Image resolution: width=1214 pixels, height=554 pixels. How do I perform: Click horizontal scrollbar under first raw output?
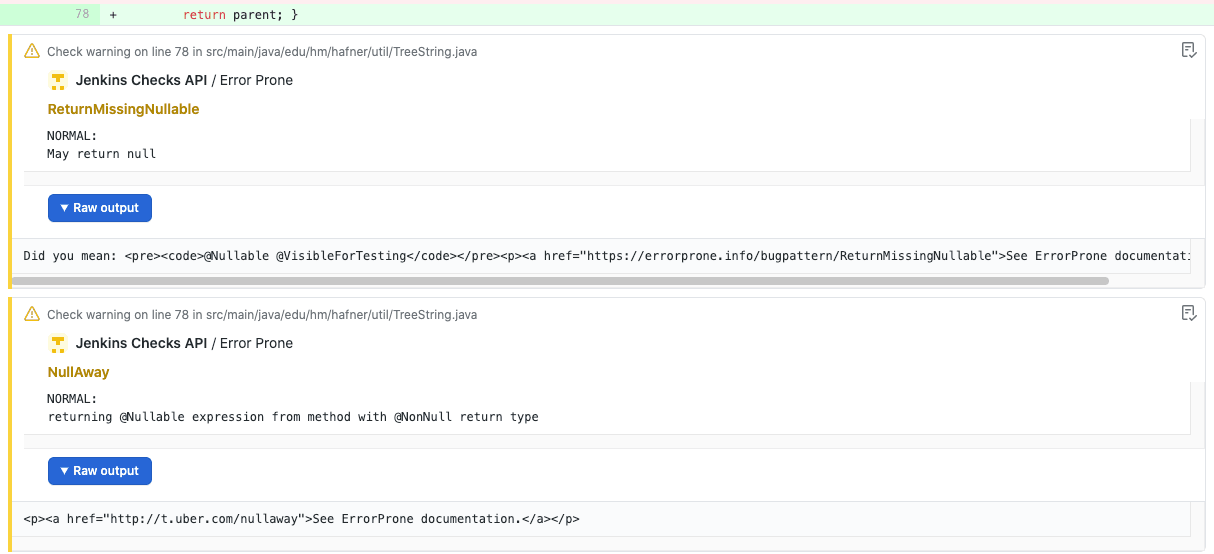(560, 281)
